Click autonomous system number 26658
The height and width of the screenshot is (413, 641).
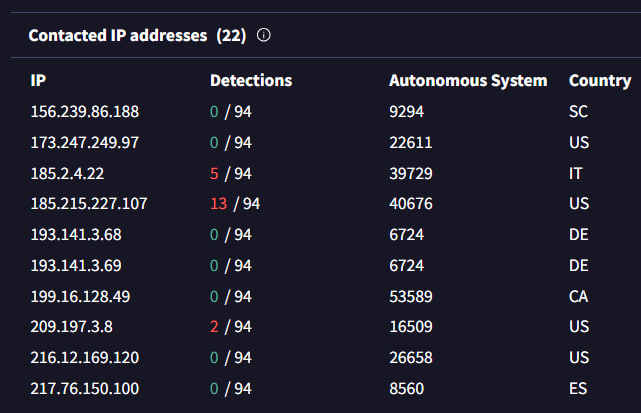(411, 358)
